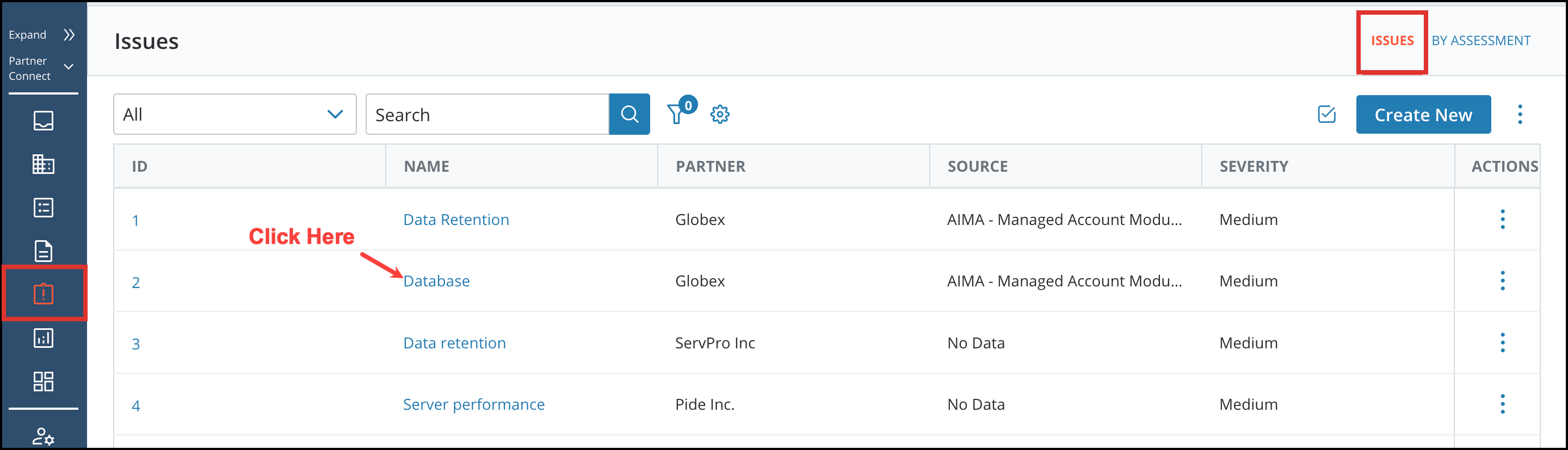This screenshot has height=450, width=1568.
Task: Open issue ID 1 link
Action: coord(135,221)
